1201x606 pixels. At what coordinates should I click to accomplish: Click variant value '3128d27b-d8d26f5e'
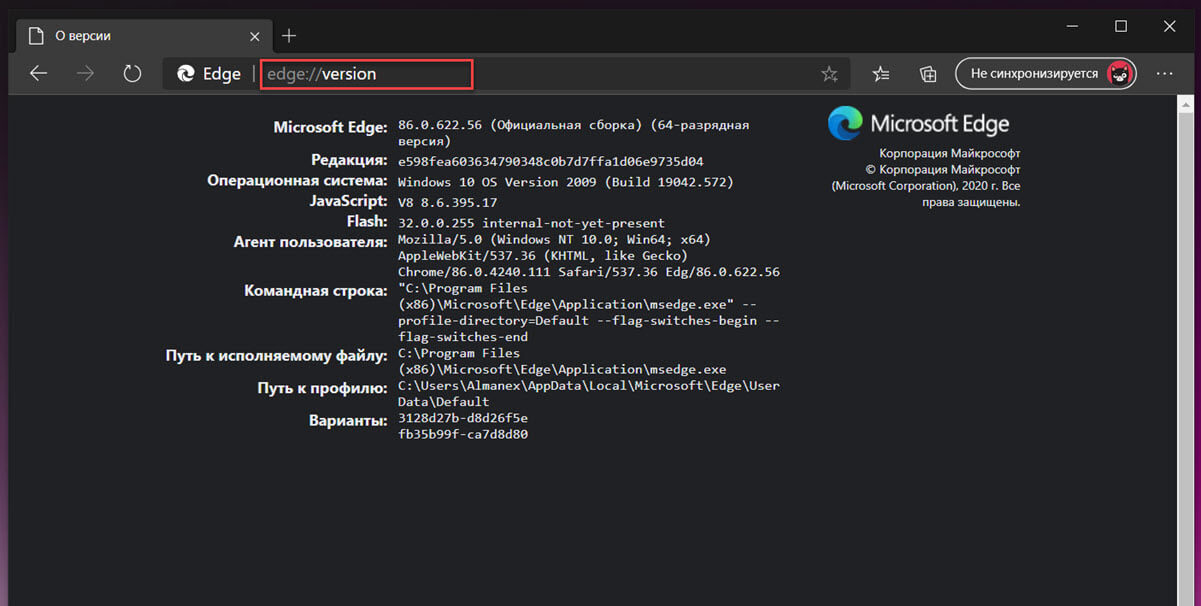pyautogui.click(x=463, y=418)
